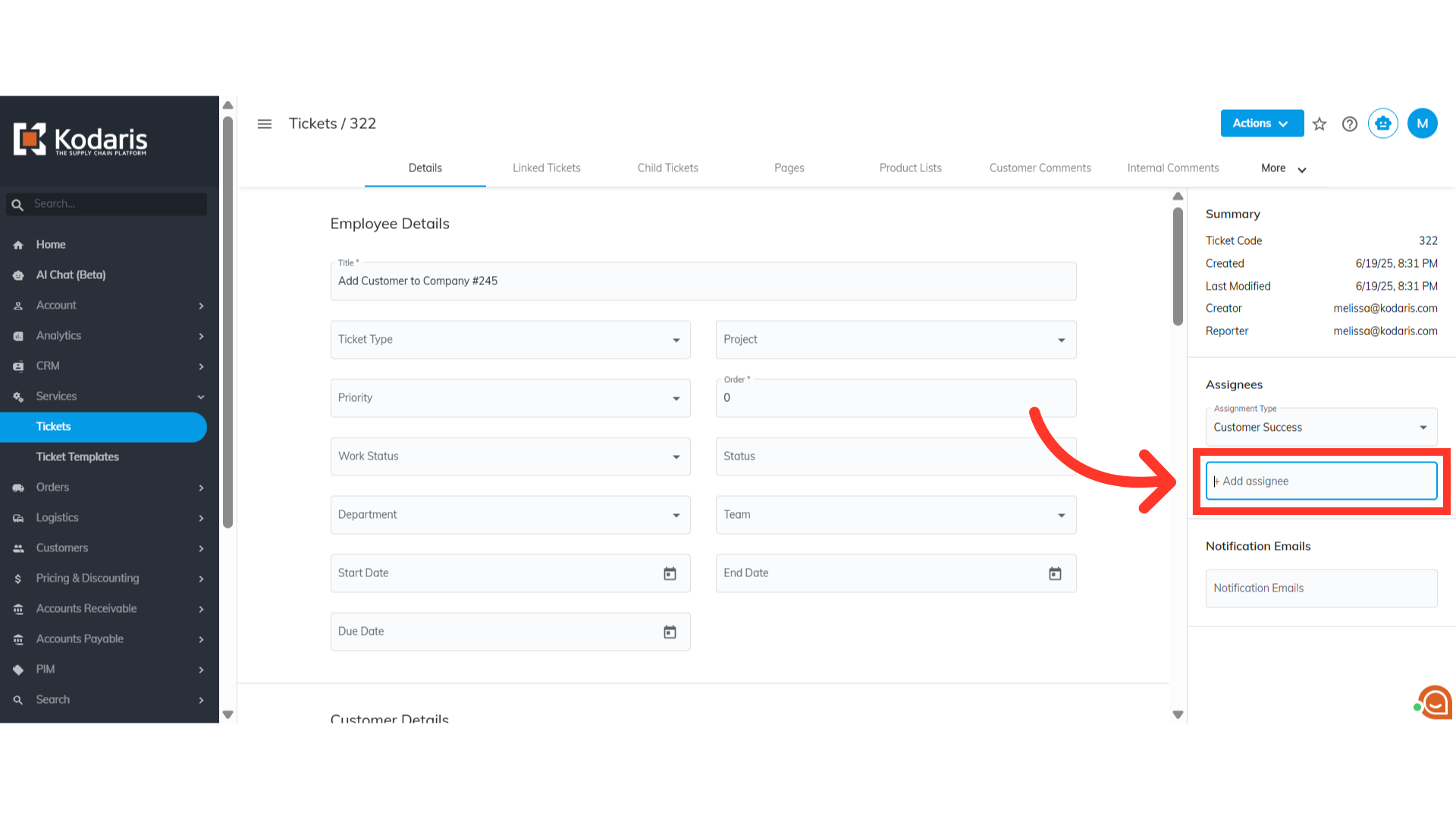Open the chat support widget icon

pos(1434,703)
